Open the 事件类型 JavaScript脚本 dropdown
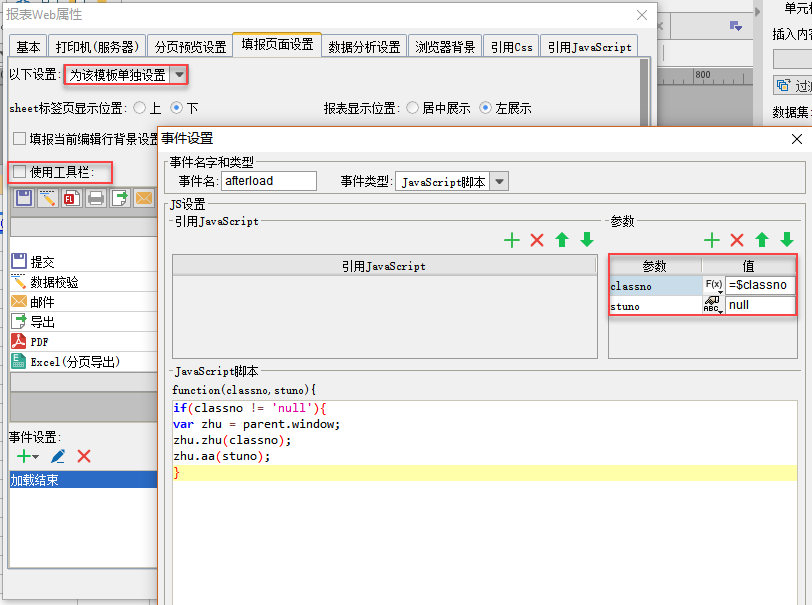This screenshot has width=812, height=605. 499,181
